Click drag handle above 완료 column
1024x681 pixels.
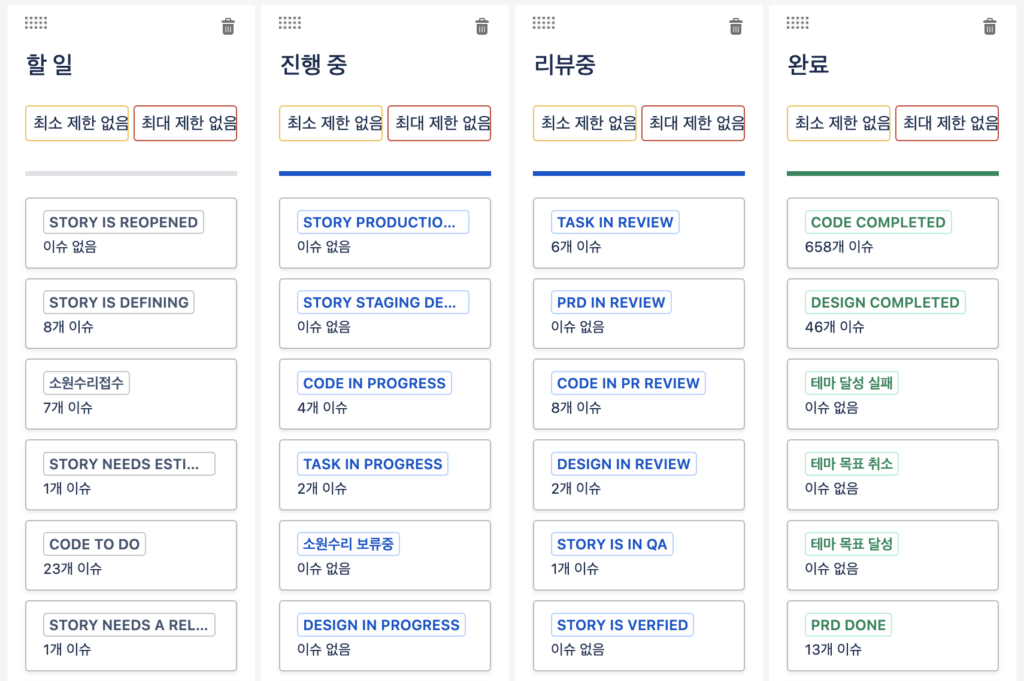798,23
